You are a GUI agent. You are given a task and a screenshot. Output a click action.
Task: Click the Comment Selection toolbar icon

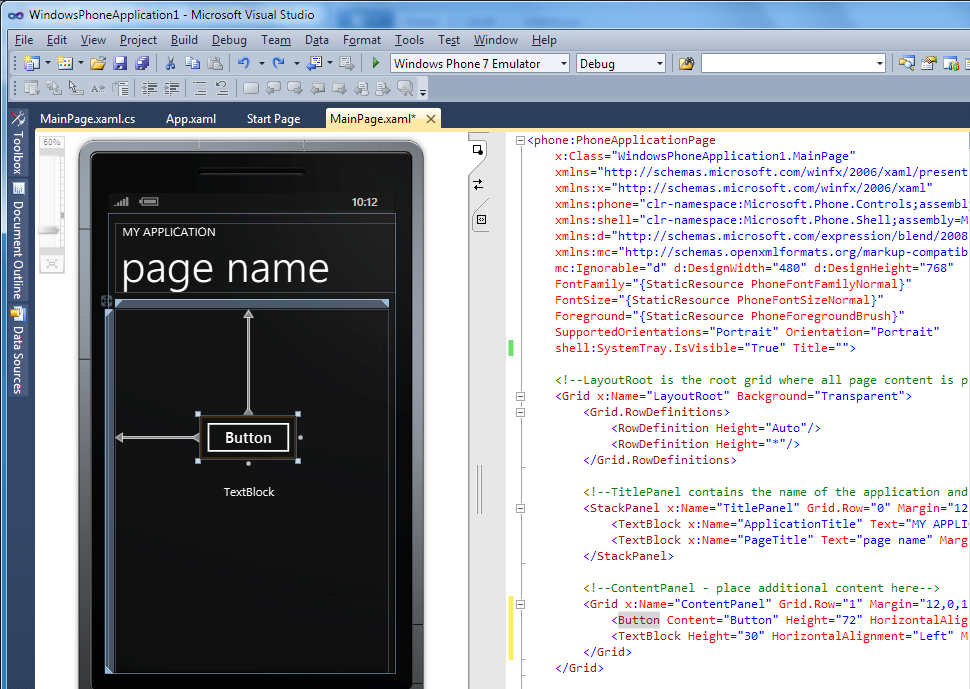point(199,88)
